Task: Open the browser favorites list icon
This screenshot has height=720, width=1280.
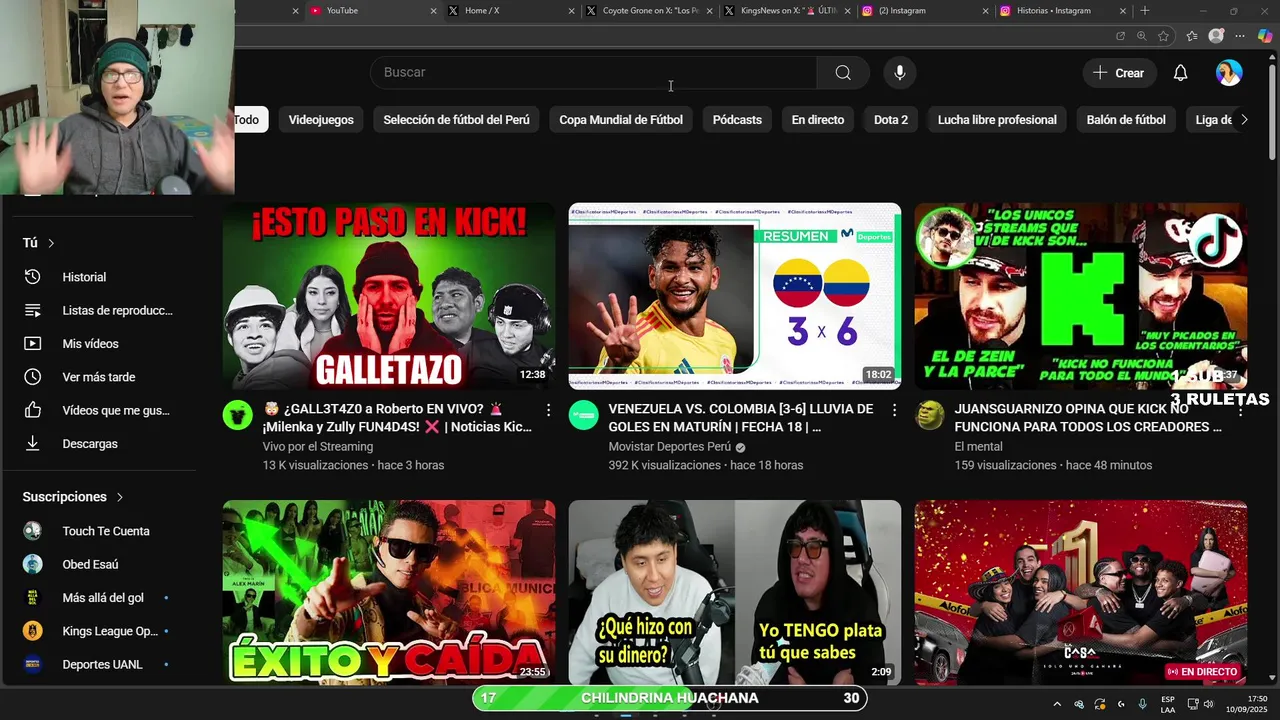Action: point(1192,36)
